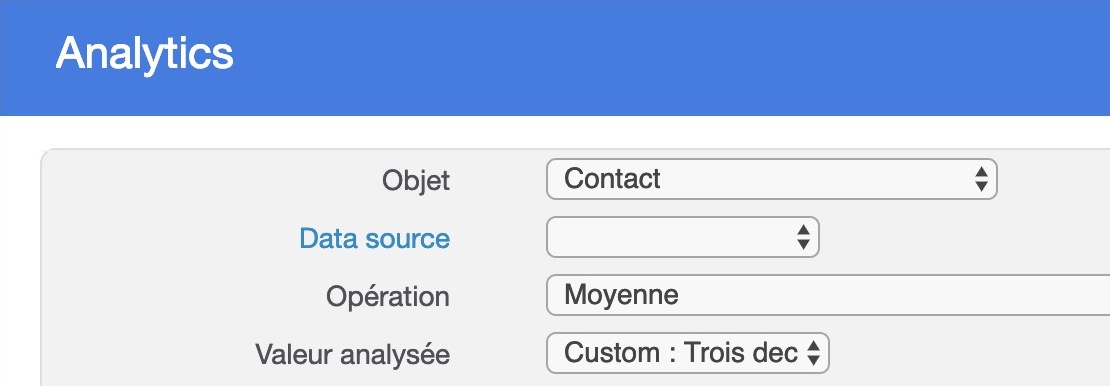
Task: Click the Custom : Trois dec text
Action: tap(681, 352)
